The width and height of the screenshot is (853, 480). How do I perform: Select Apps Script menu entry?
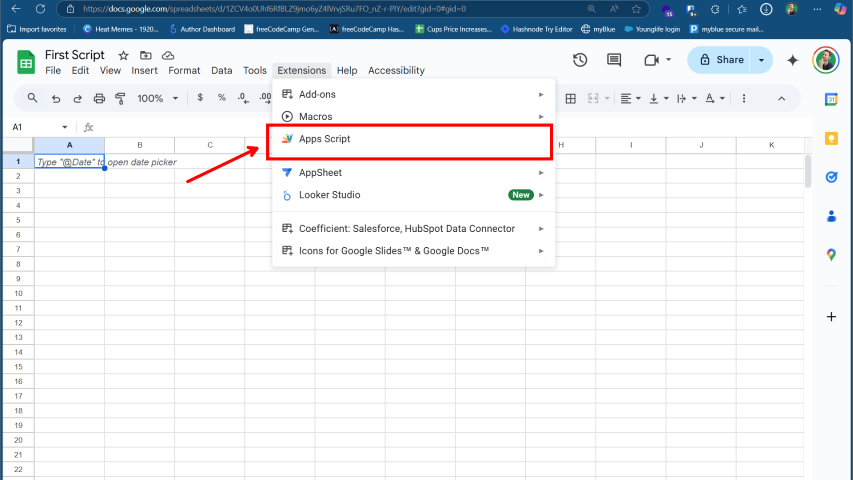click(x=413, y=139)
